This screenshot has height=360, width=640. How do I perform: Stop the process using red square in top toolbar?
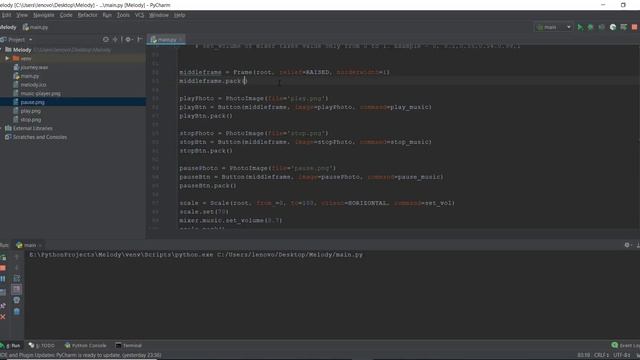point(634,27)
